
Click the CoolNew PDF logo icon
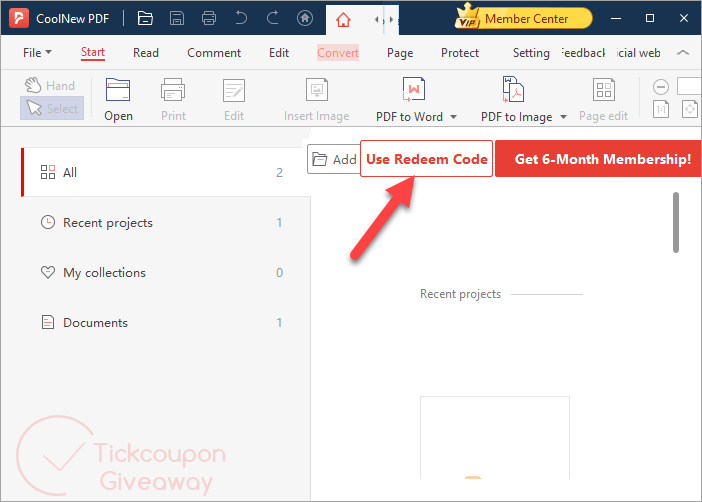19,18
